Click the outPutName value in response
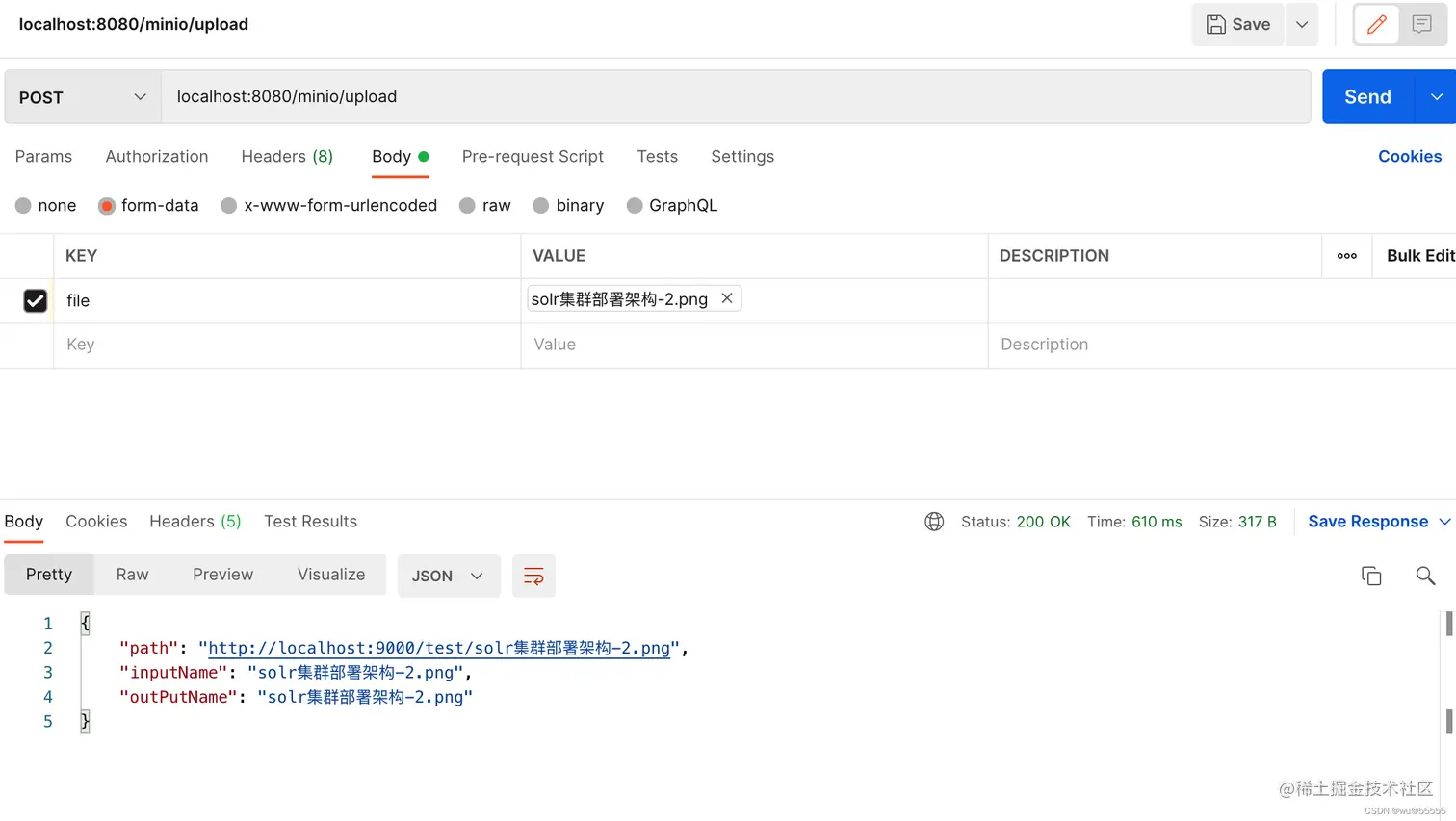Image resolution: width=1456 pixels, height=821 pixels. point(365,697)
